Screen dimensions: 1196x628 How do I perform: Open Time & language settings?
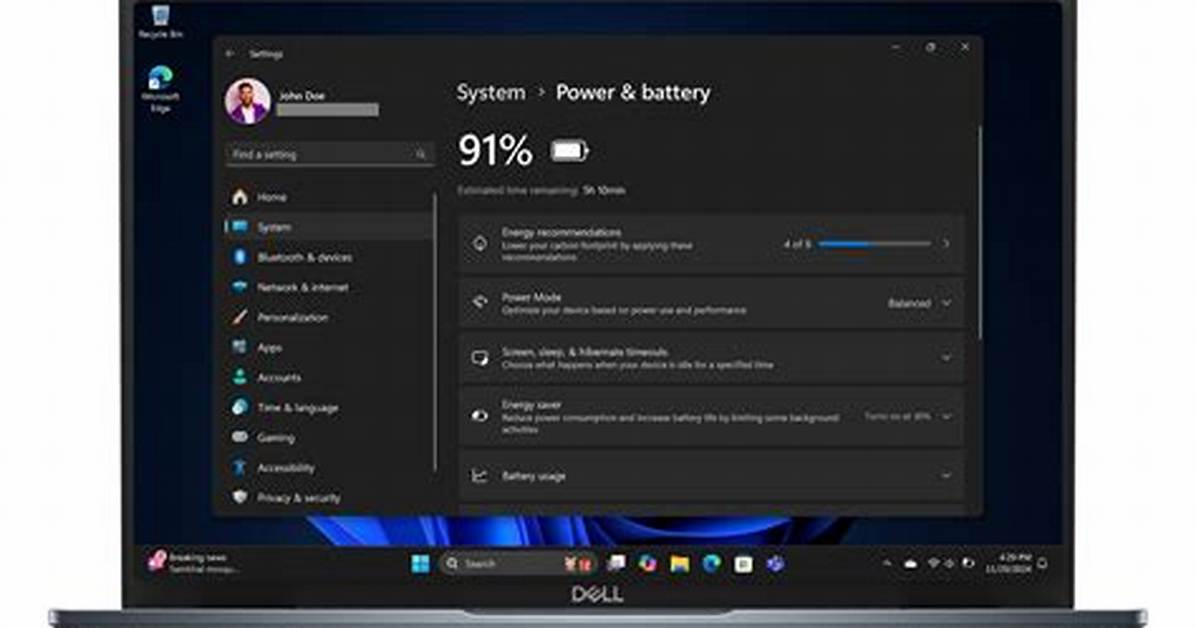coord(328,407)
